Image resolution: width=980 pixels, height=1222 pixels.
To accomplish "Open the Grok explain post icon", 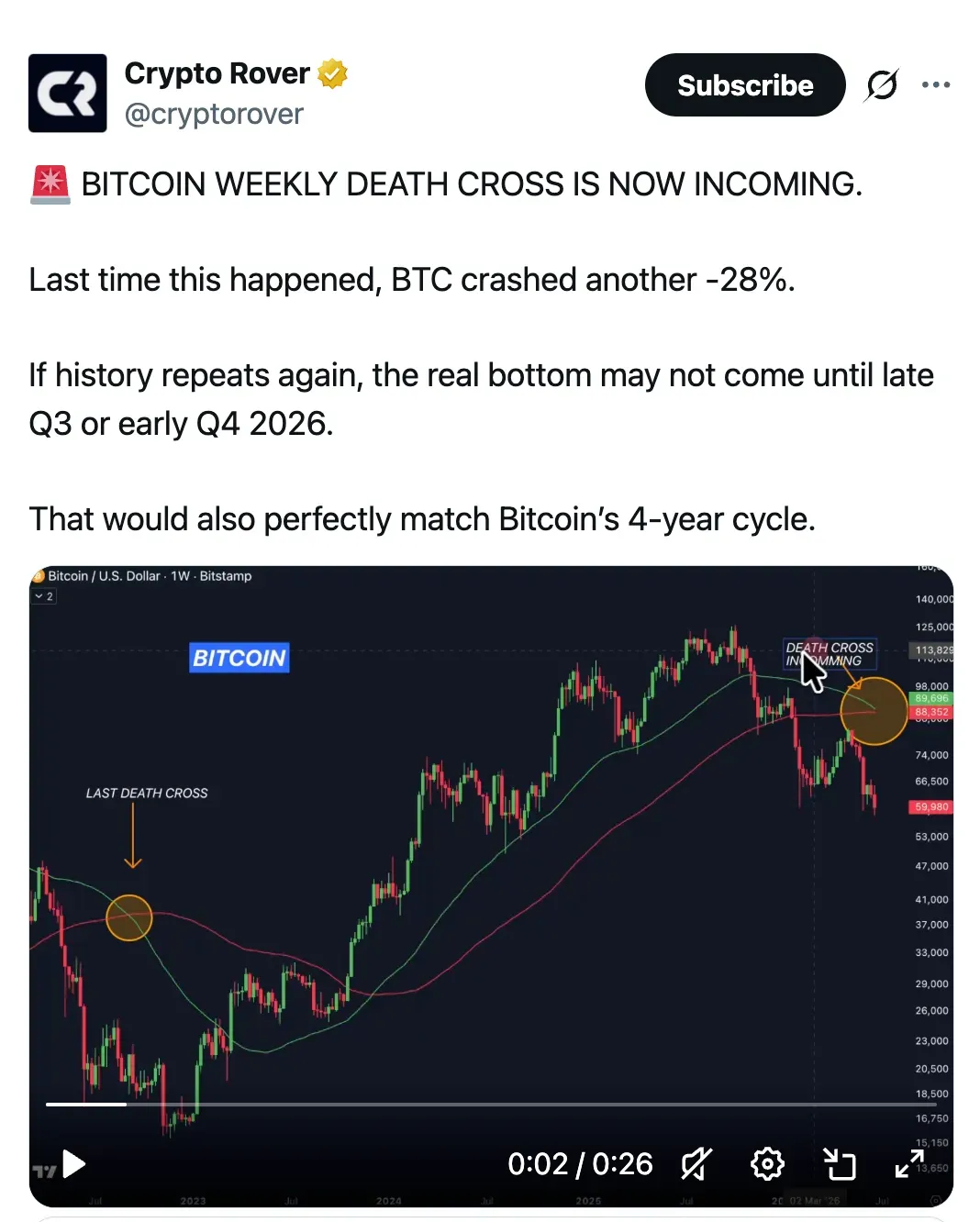I will [x=882, y=85].
